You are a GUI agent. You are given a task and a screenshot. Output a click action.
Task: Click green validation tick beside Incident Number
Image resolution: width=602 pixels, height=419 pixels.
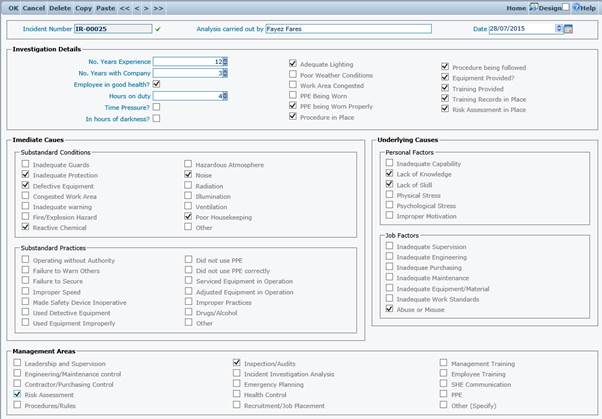pyautogui.click(x=158, y=29)
